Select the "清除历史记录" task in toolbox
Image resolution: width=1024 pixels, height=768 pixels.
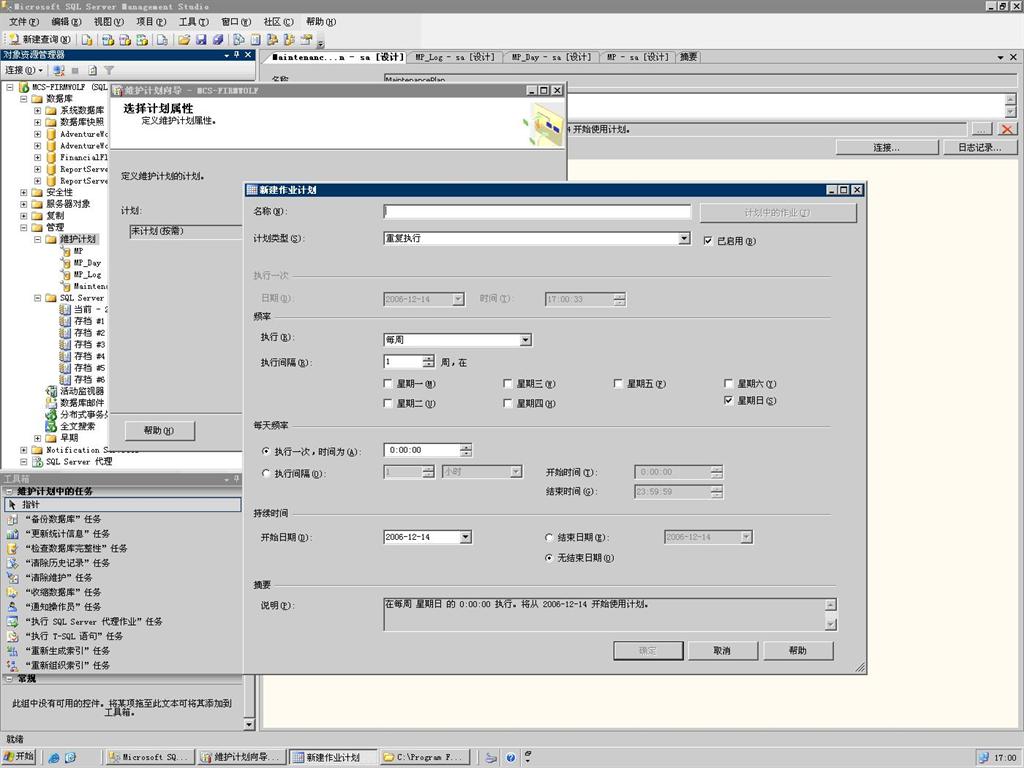click(67, 563)
